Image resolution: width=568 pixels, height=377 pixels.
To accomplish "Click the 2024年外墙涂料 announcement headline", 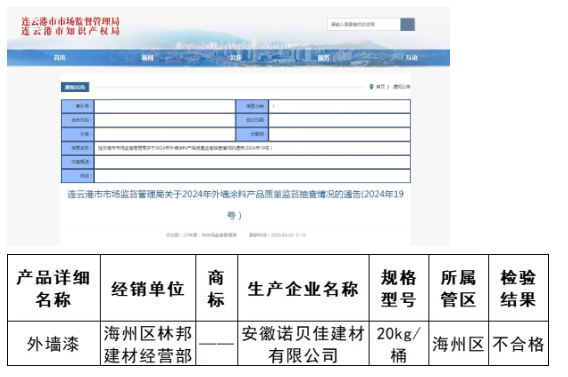I will [x=235, y=205].
